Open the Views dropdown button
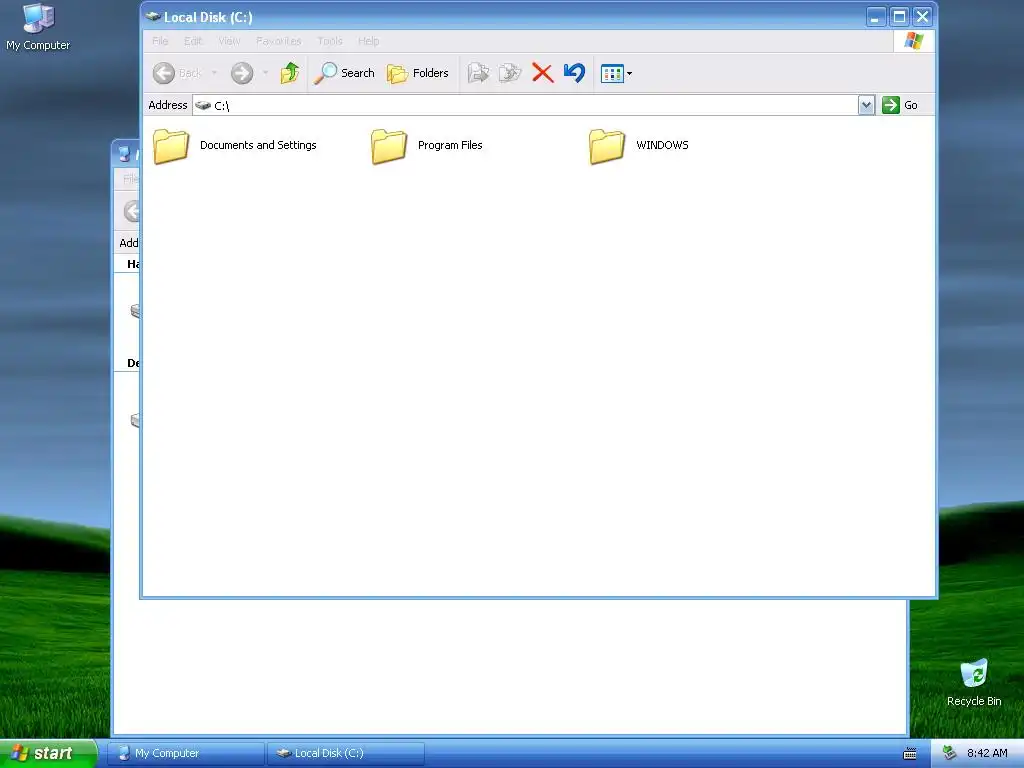 click(x=616, y=73)
